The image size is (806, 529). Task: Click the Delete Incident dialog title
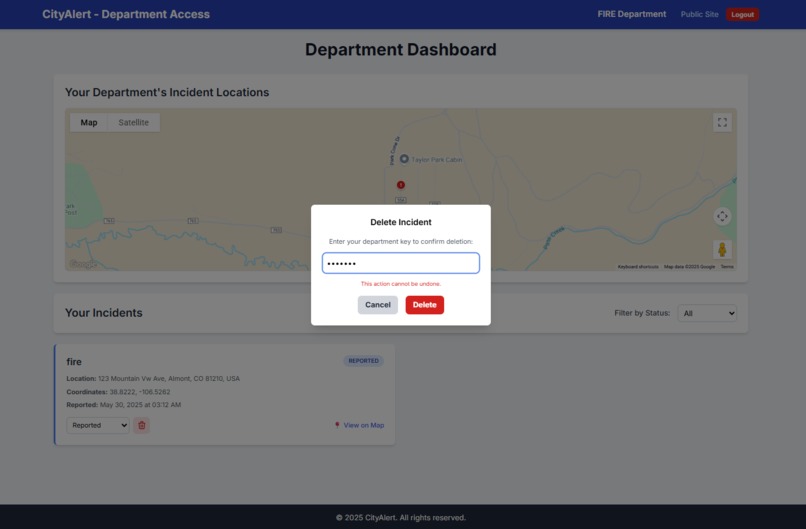pos(400,222)
